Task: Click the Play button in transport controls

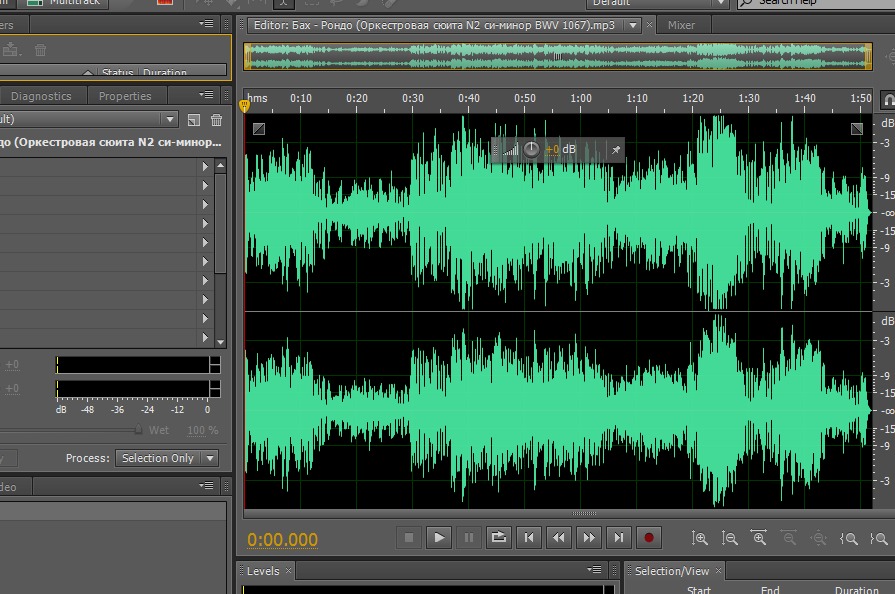Action: (439, 538)
